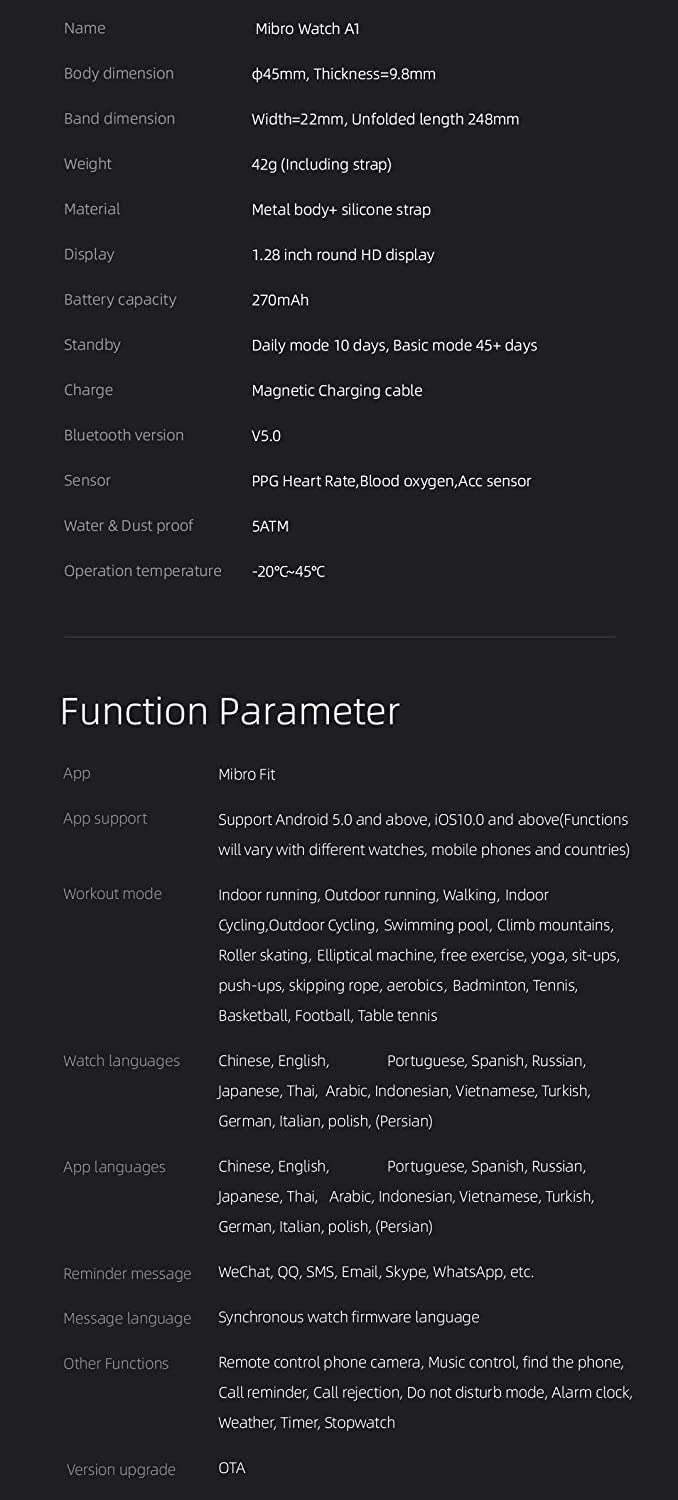
Task: Click the "5ATM" water proof rating
Action: tap(270, 526)
